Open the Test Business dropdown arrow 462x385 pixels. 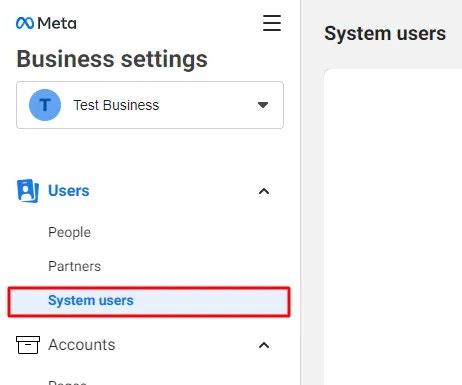click(x=263, y=105)
